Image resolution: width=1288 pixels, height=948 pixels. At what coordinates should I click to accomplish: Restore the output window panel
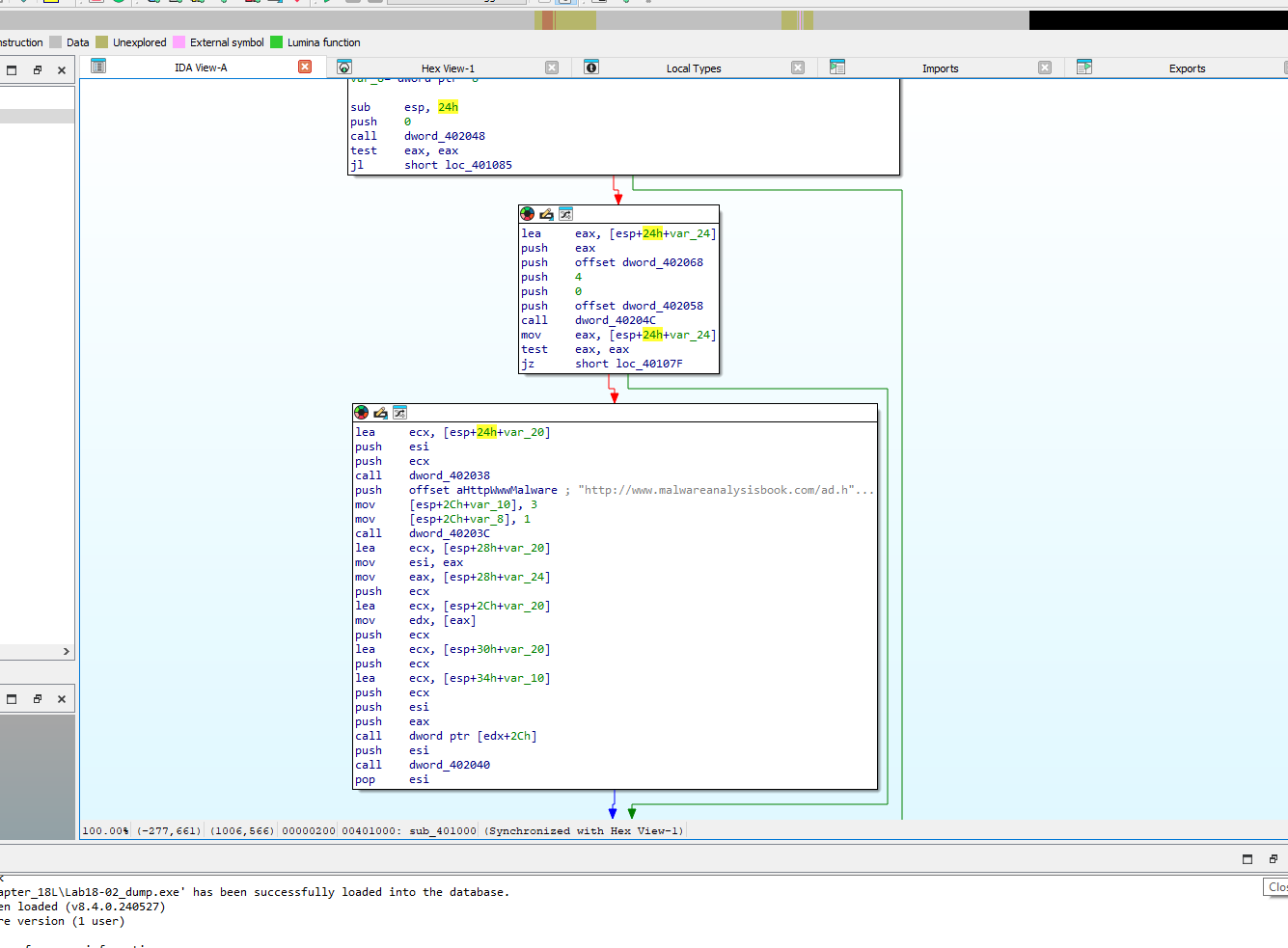pos(1274,859)
